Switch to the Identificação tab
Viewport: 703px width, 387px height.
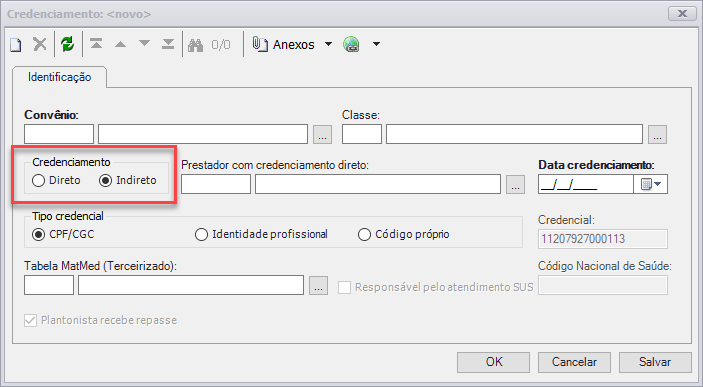pos(59,77)
